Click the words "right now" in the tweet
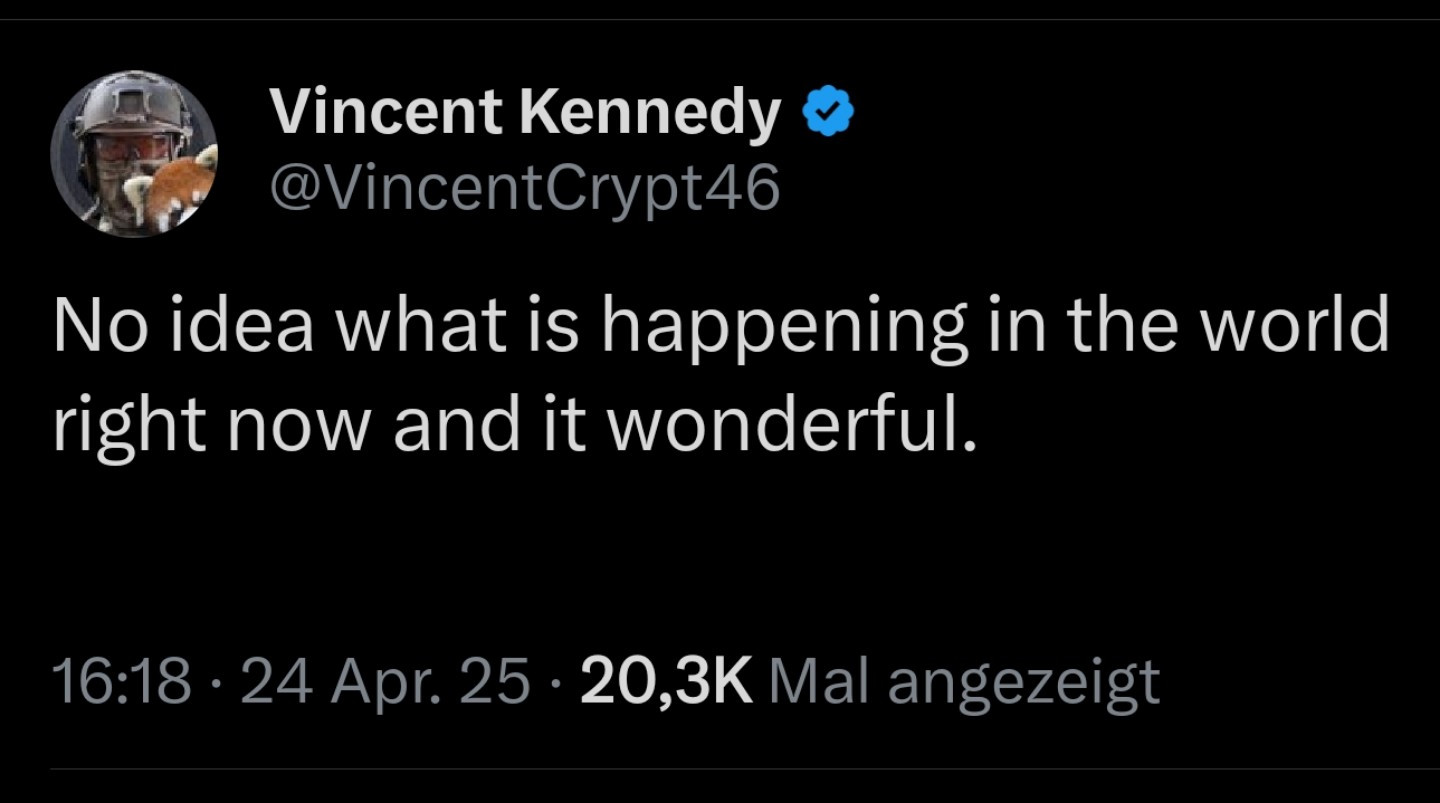 pos(215,429)
